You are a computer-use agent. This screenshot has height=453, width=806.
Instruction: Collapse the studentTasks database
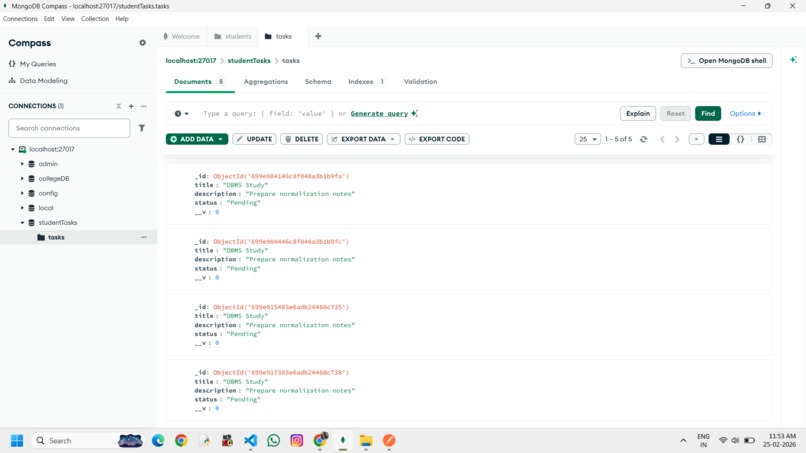22,223
